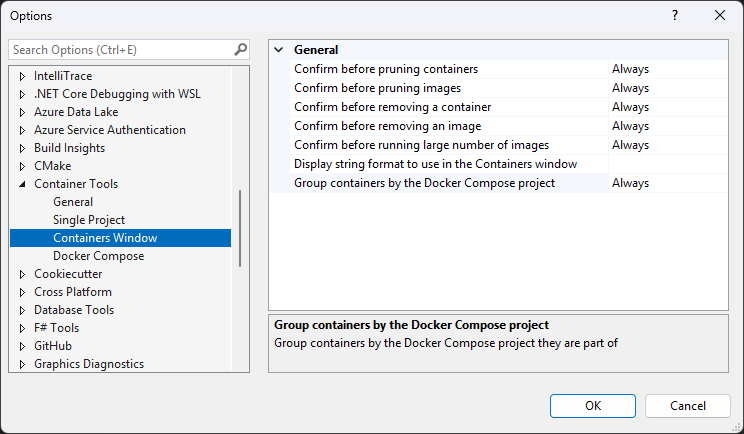Open the help question mark button
The image size is (744, 434).
[675, 15]
